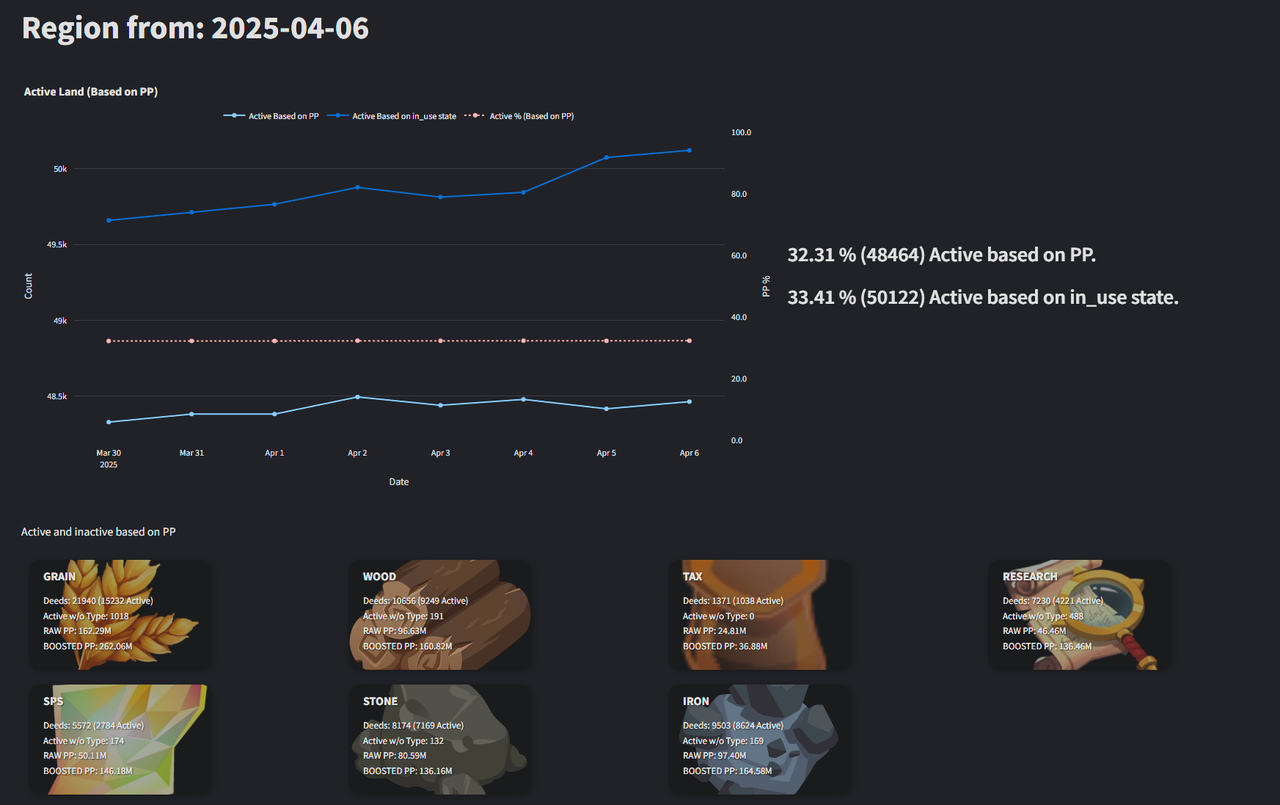
Task: Click 'Active w/o Type: 1018' text
Action: click(x=86, y=616)
